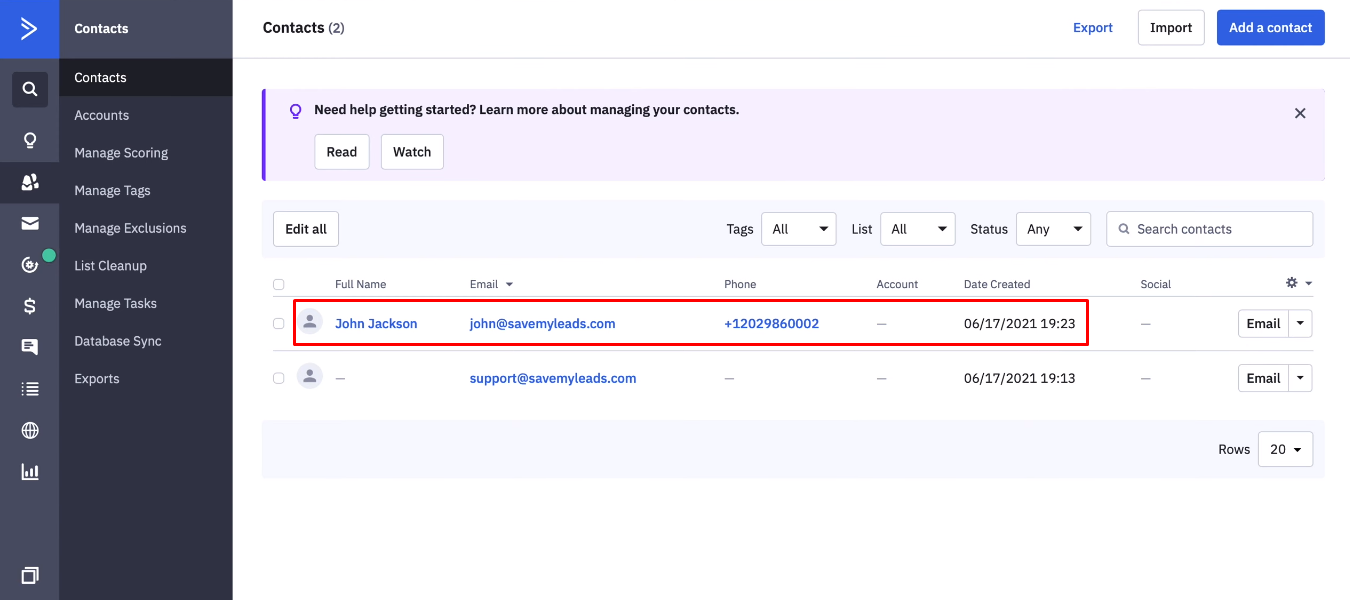The height and width of the screenshot is (600, 1350).
Task: Open the Campaigns envelope icon
Action: pyautogui.click(x=30, y=223)
